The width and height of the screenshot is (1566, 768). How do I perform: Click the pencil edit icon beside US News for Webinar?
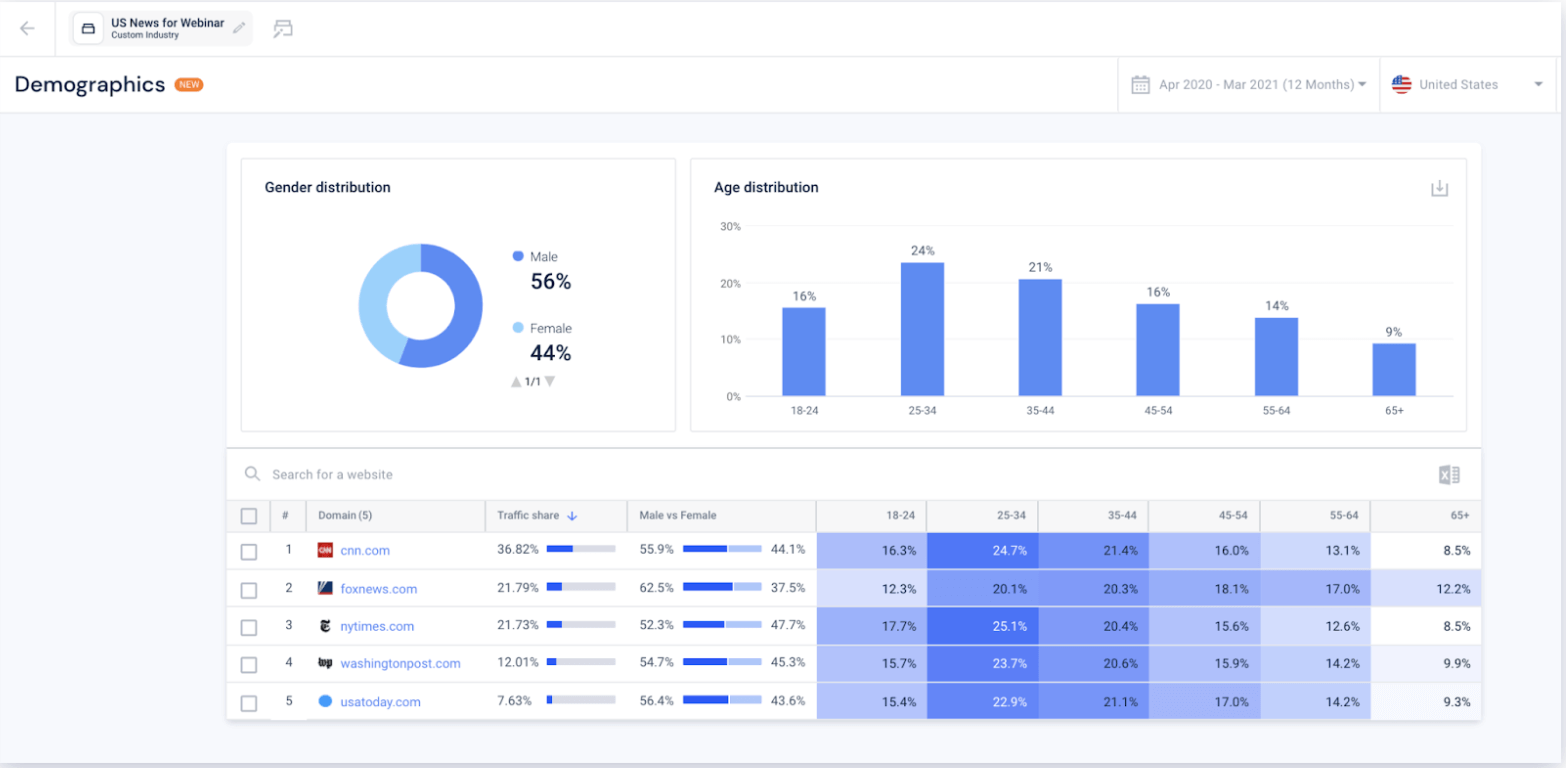point(238,28)
